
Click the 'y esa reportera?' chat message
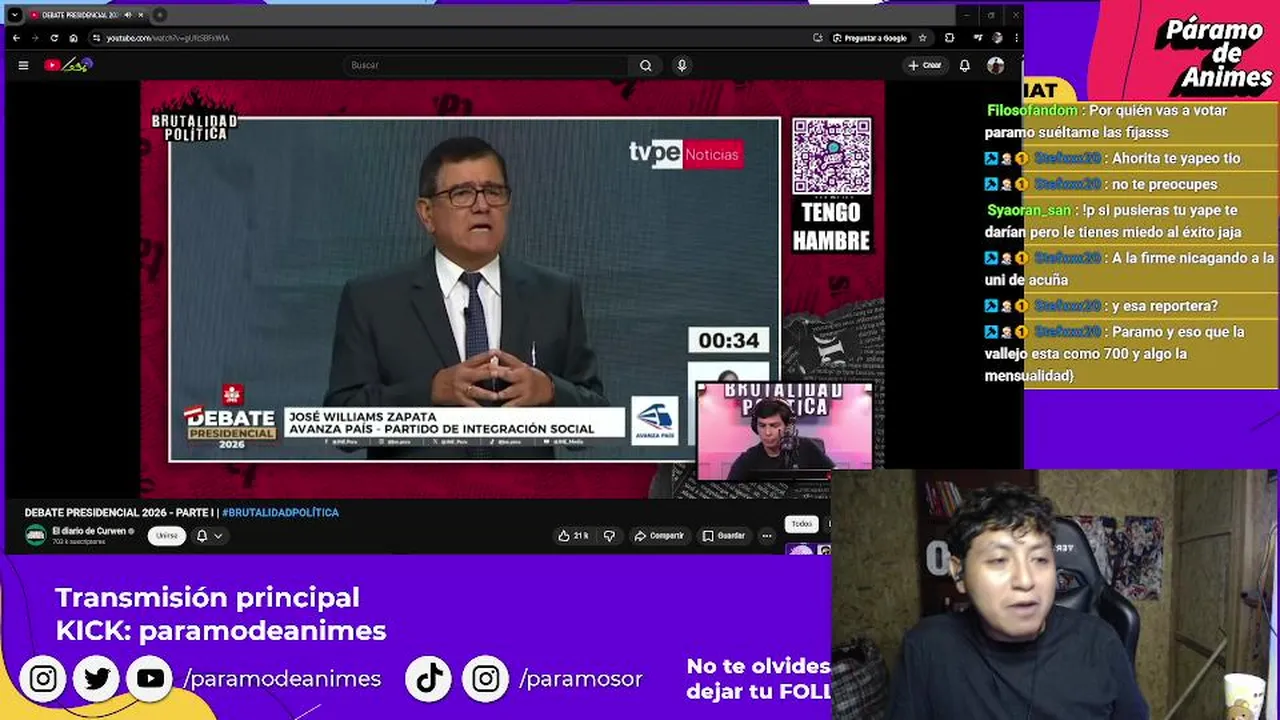pos(1165,306)
